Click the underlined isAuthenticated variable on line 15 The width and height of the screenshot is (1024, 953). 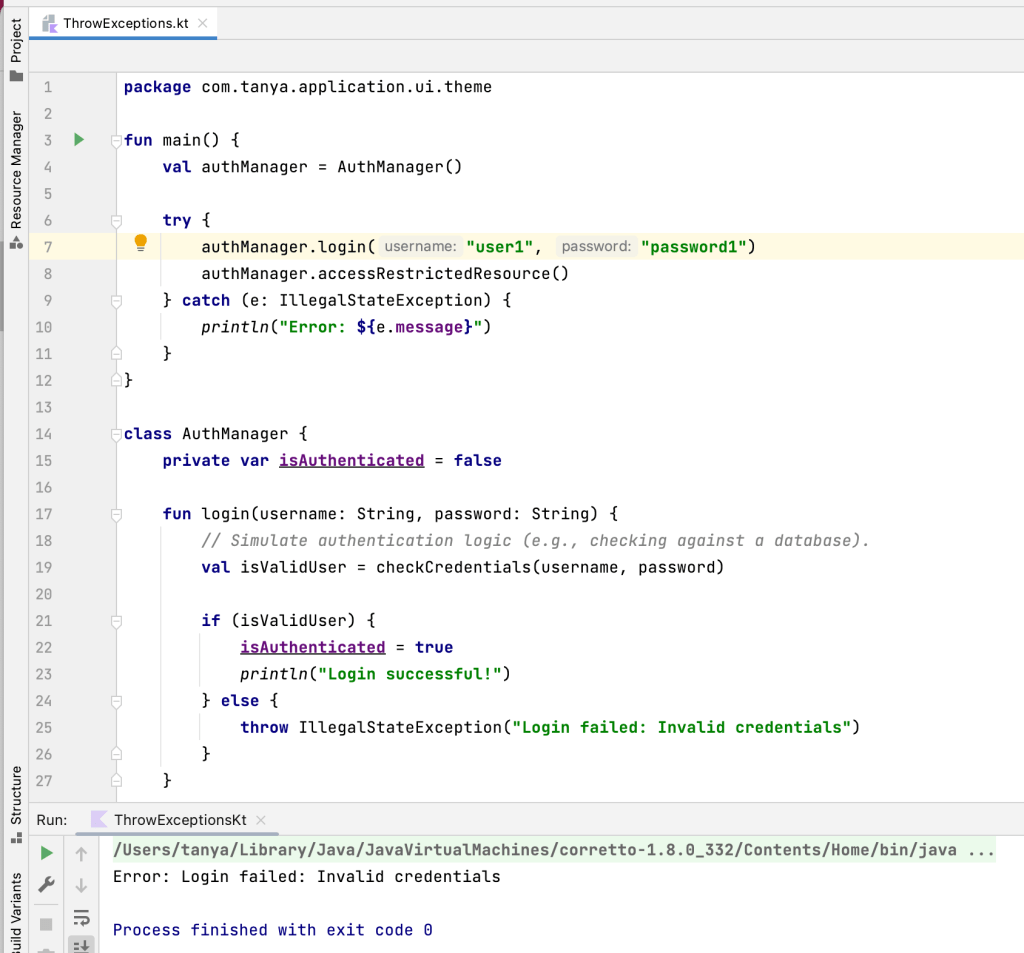coord(351,461)
